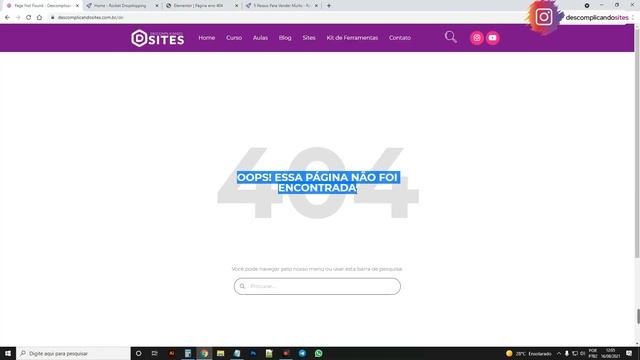Click the taskbar clock and date
This screenshot has width=640, height=360.
(610, 353)
